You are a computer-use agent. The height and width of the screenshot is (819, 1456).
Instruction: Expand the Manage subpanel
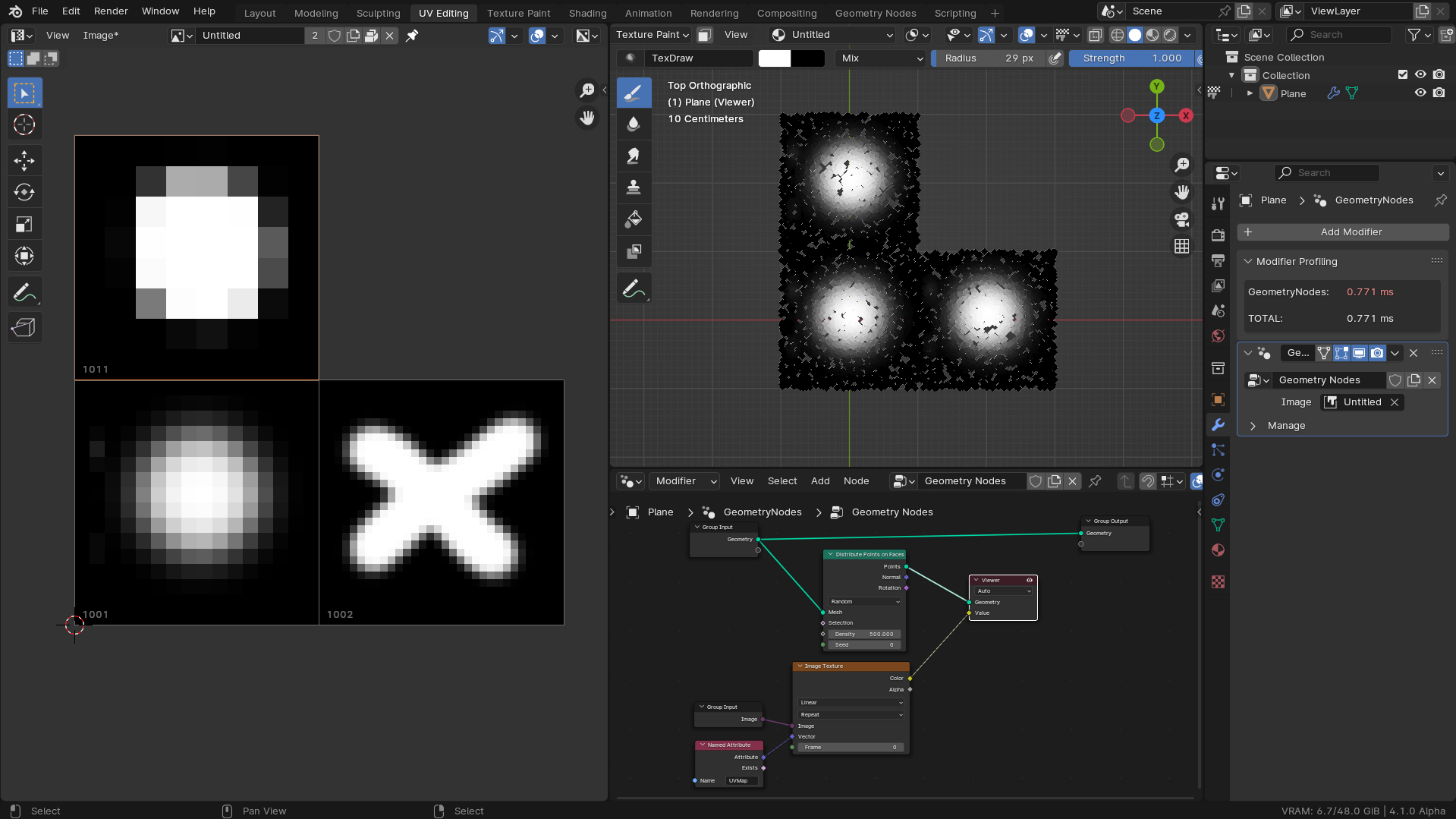click(1253, 426)
